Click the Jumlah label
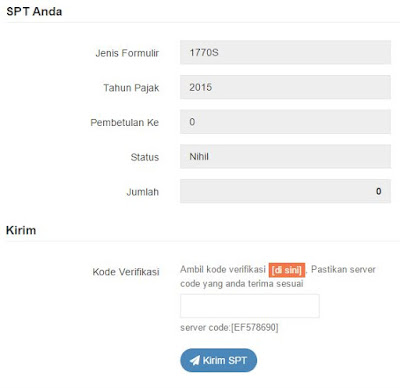The height and width of the screenshot is (388, 400). [x=142, y=192]
